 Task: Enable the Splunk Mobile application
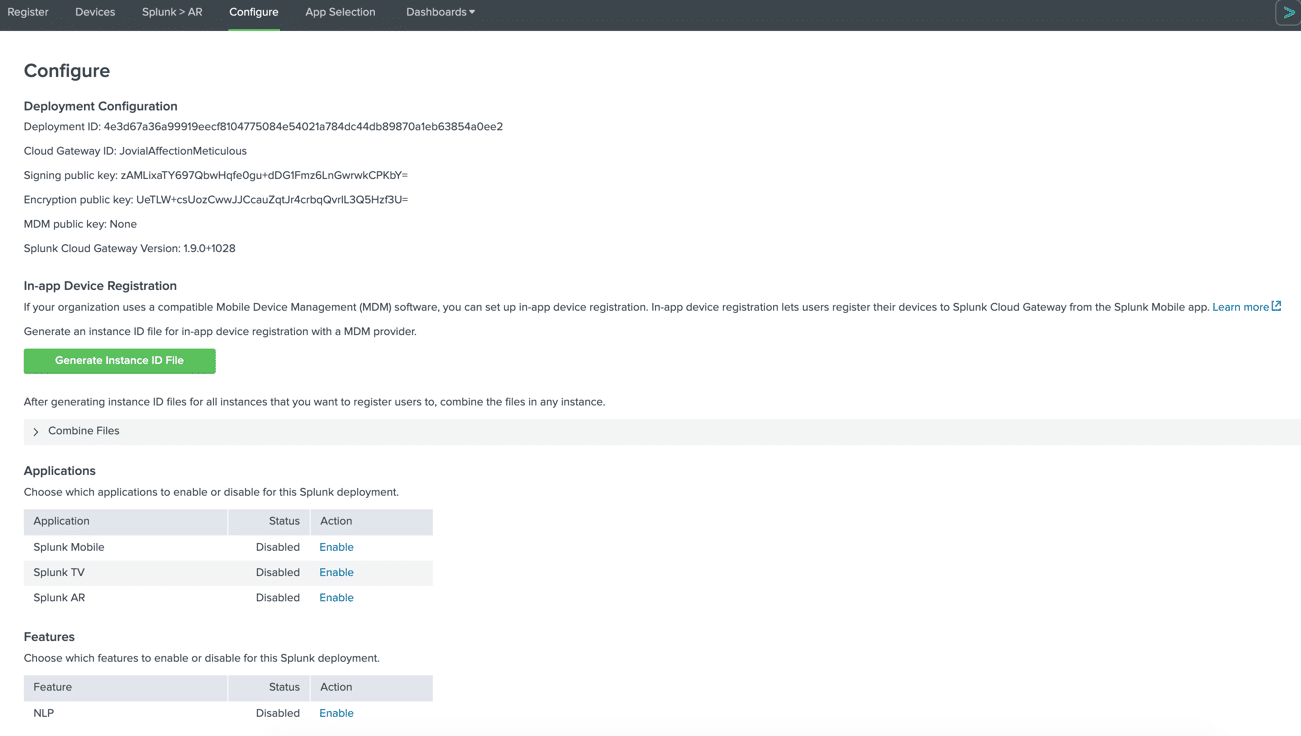point(336,548)
